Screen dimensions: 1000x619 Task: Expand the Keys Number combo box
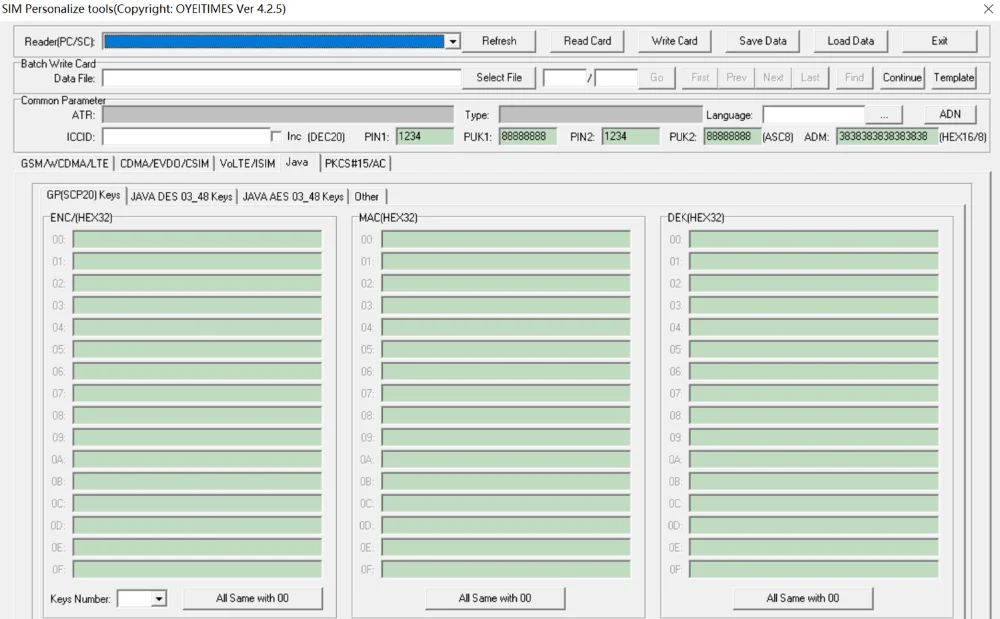coord(159,599)
